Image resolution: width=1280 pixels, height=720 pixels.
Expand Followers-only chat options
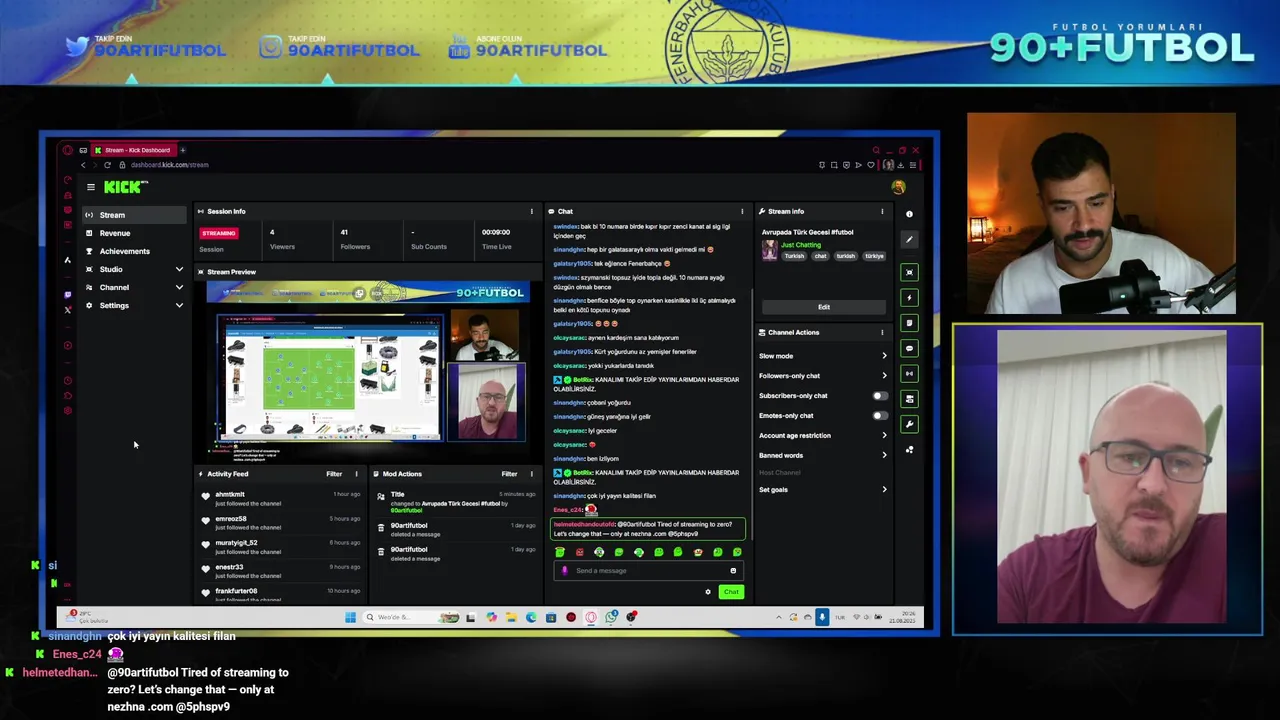click(x=823, y=376)
